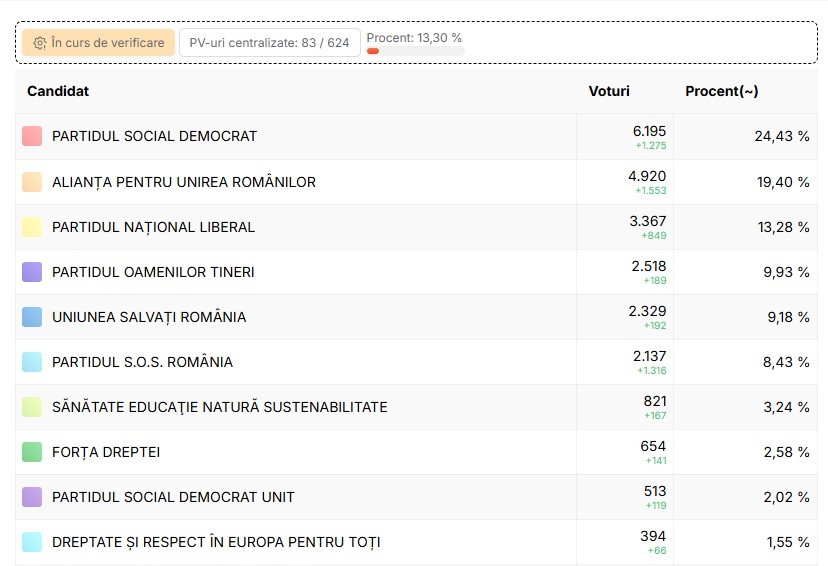Click the green '+66' vote increase
The width and height of the screenshot is (828, 566).
click(x=657, y=551)
